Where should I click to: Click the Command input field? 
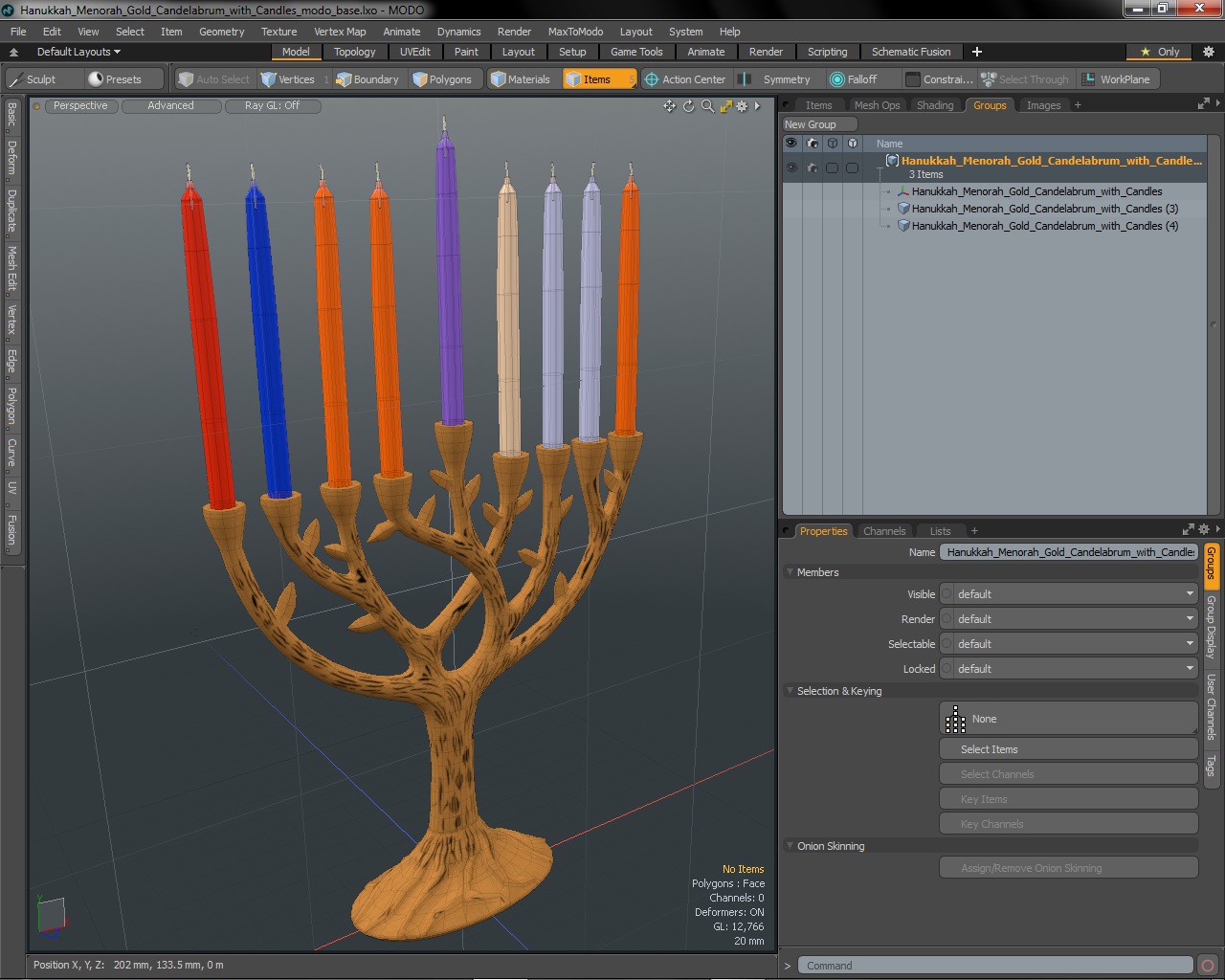[x=995, y=966]
